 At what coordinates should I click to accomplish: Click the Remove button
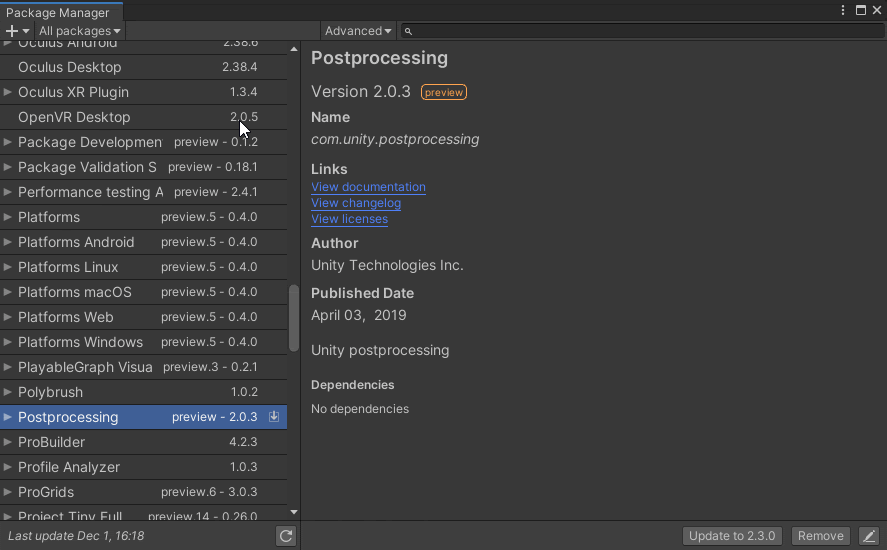[820, 536]
